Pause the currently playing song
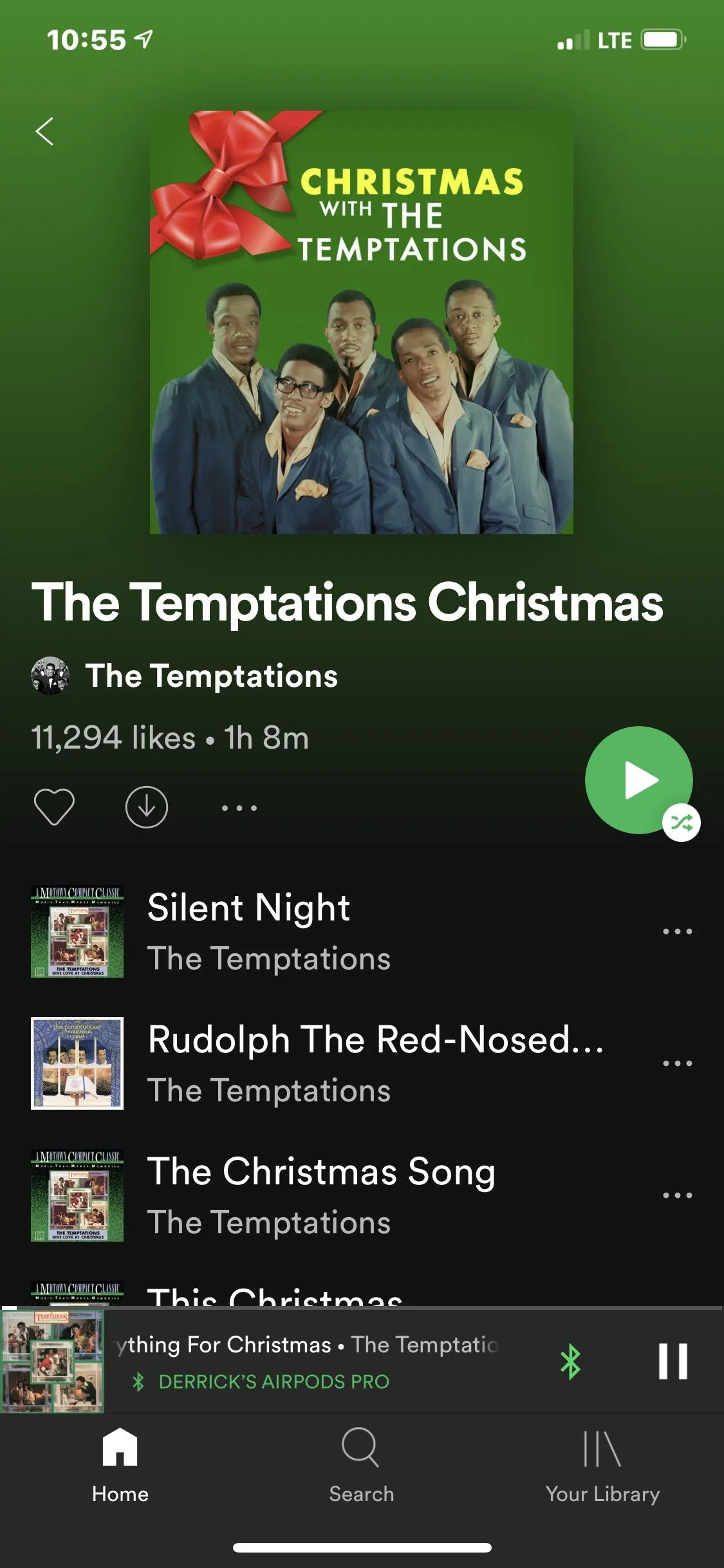The width and height of the screenshot is (724, 1568). coord(673,1361)
